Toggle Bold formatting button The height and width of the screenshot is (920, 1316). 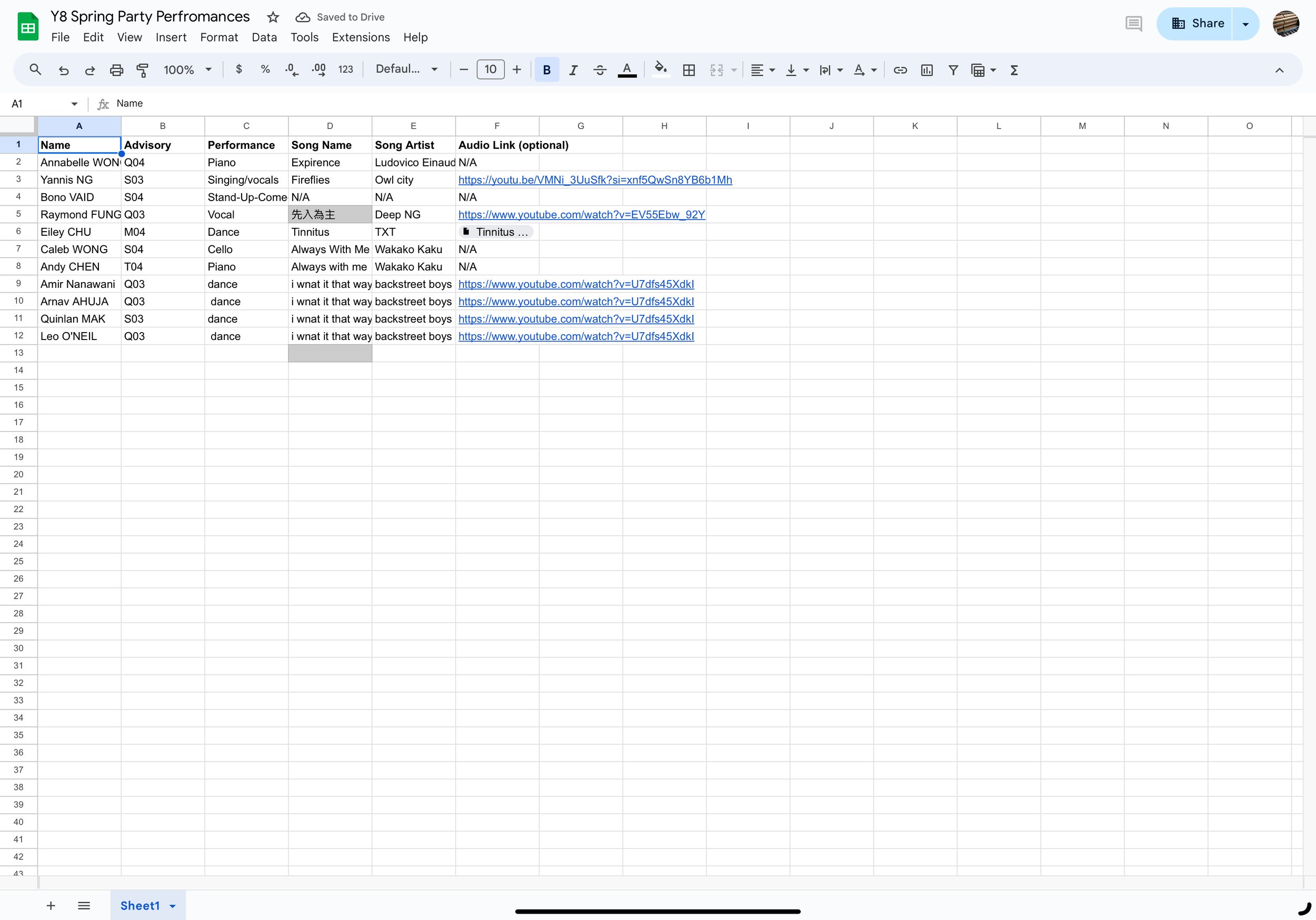pyautogui.click(x=546, y=70)
